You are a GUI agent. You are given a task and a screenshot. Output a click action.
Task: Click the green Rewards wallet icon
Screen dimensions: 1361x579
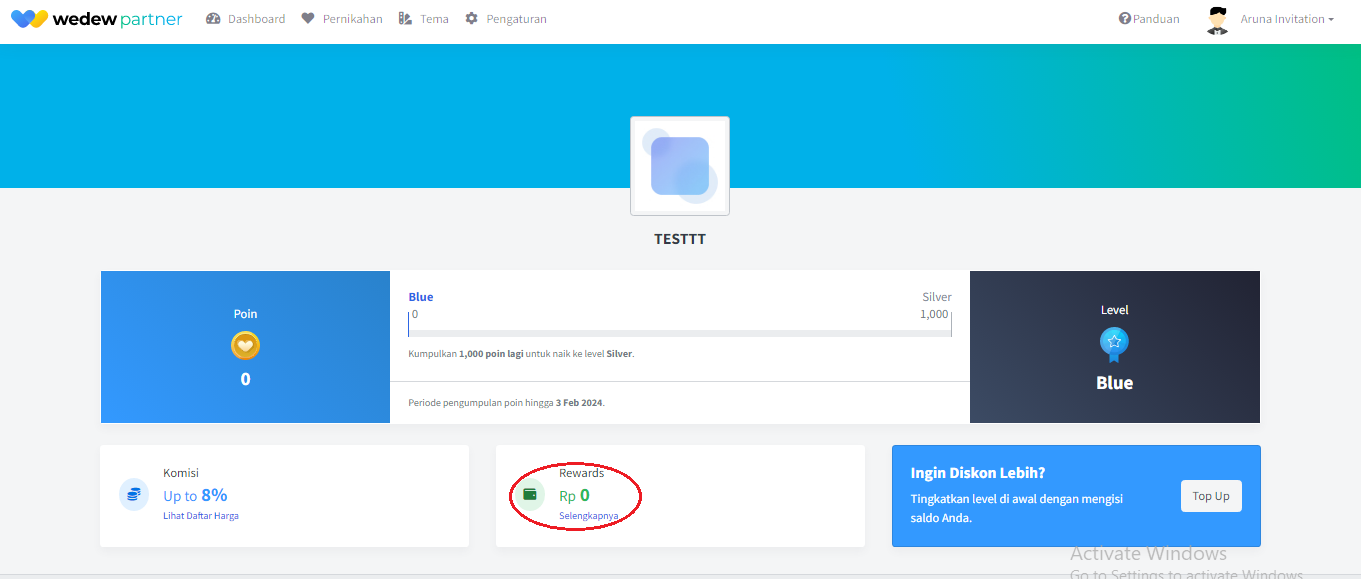[530, 494]
